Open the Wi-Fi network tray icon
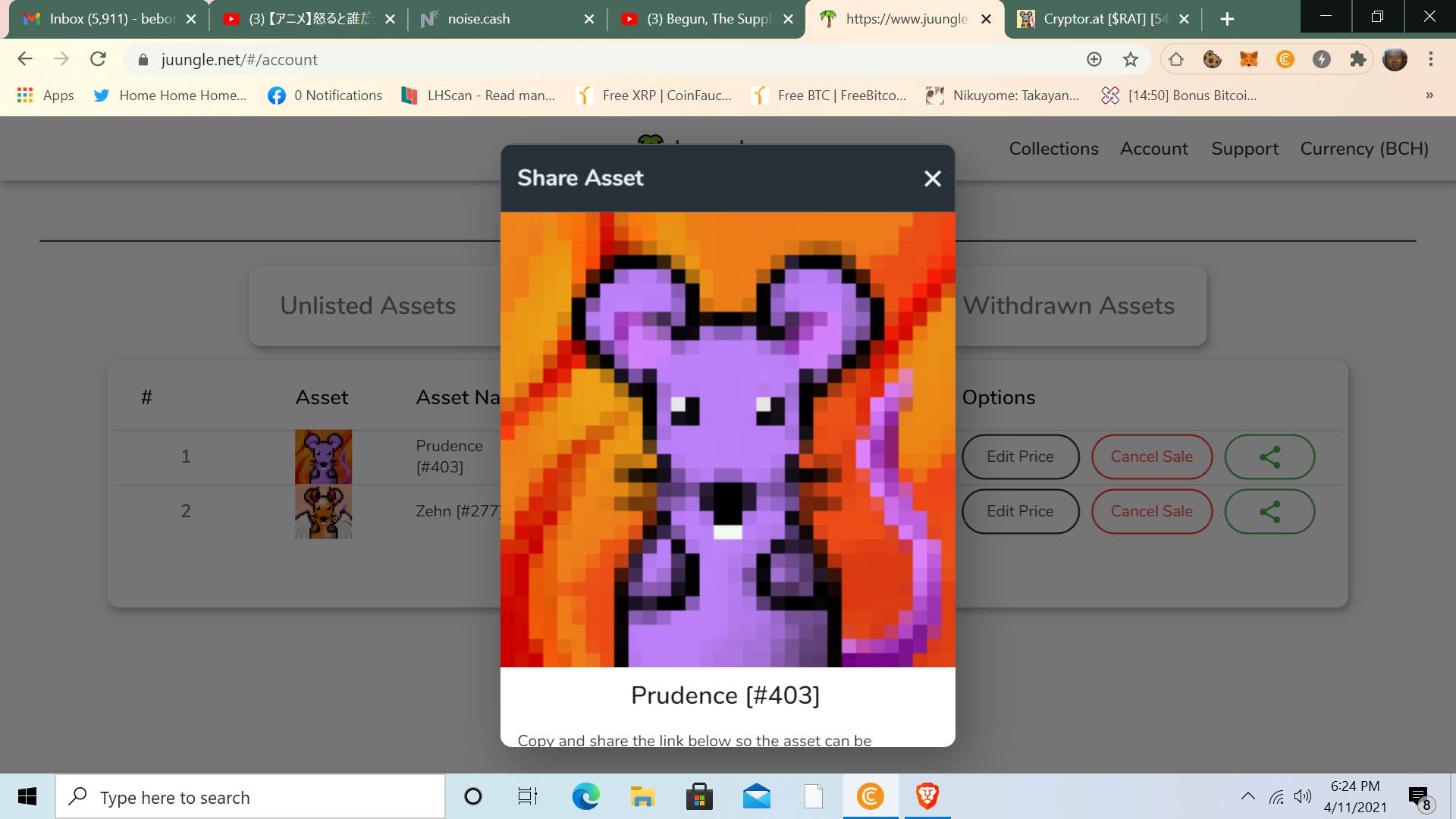 pos(1277,796)
